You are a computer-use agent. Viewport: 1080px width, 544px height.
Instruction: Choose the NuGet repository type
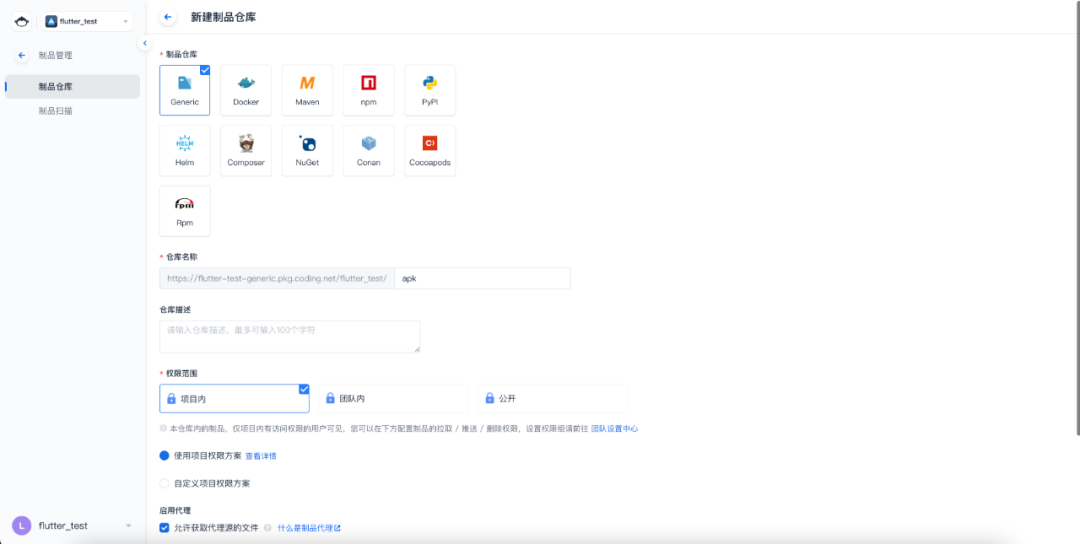tap(307, 151)
